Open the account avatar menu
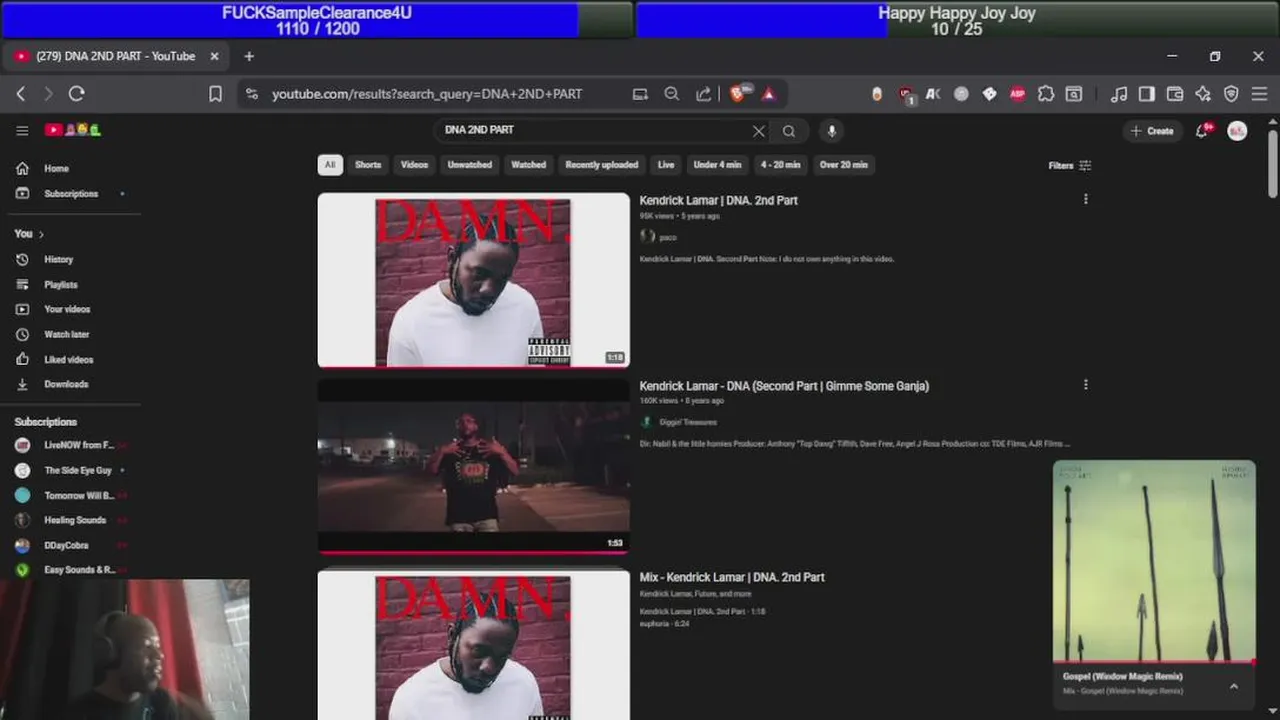This screenshot has height=720, width=1280. click(x=1237, y=131)
